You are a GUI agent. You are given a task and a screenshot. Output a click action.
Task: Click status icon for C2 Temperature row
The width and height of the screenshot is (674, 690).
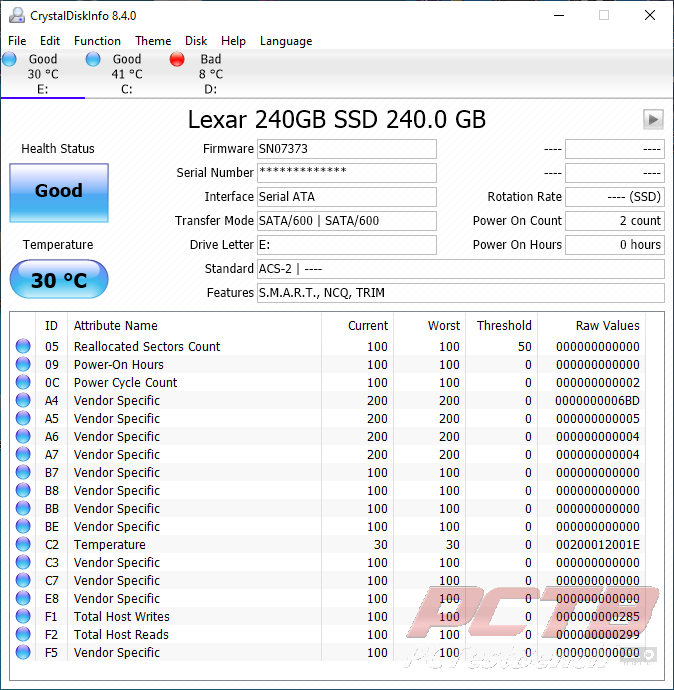(23, 545)
